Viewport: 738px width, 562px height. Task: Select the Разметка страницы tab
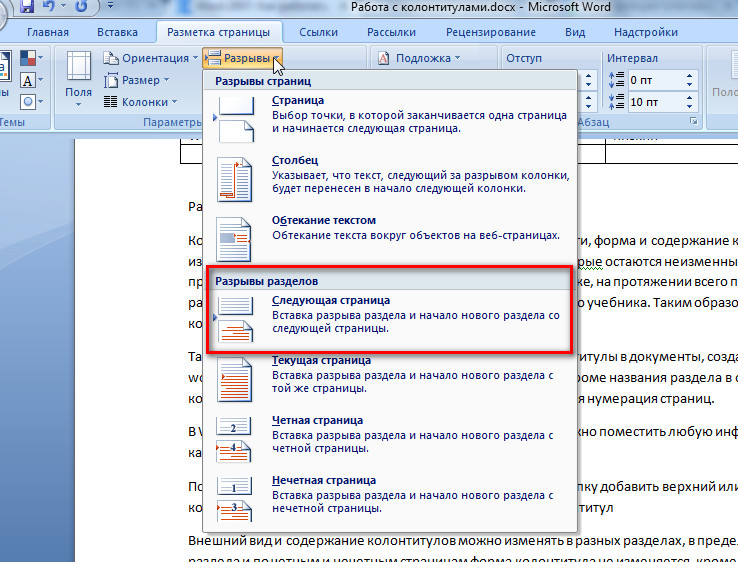pyautogui.click(x=218, y=32)
